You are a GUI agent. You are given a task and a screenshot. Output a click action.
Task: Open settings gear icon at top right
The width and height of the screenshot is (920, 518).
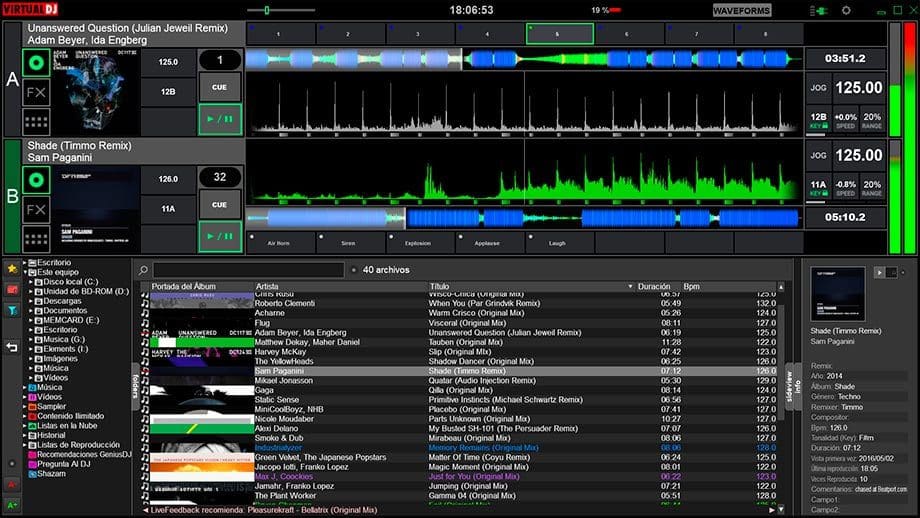tap(846, 10)
